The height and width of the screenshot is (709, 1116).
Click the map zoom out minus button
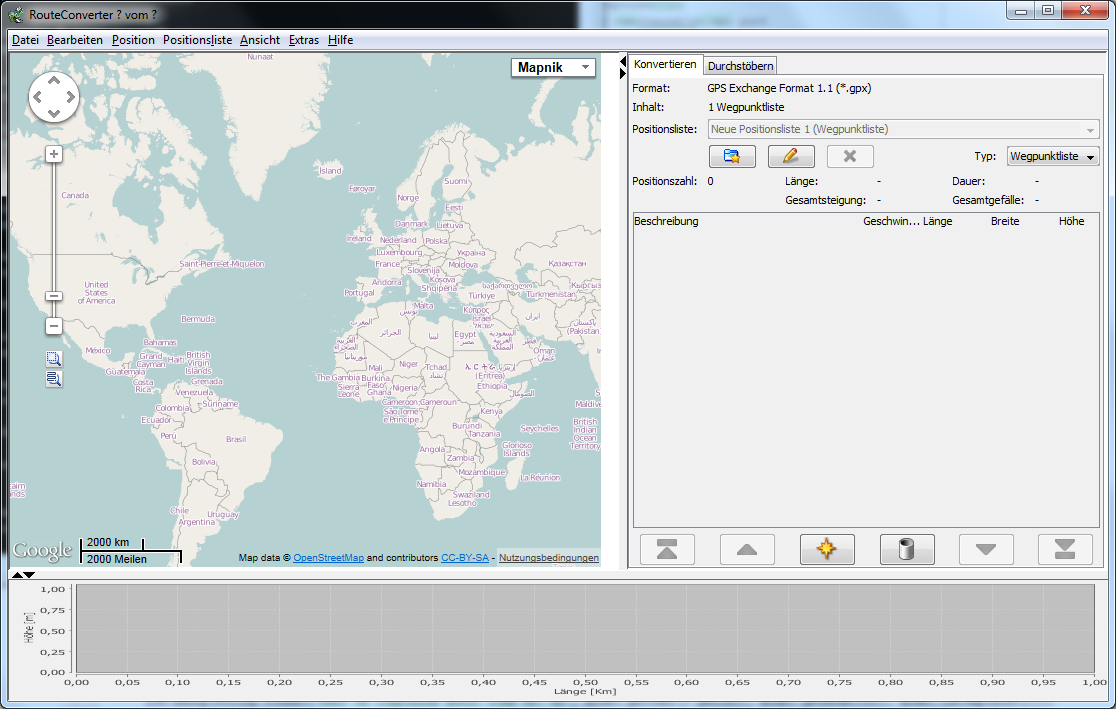click(x=54, y=326)
